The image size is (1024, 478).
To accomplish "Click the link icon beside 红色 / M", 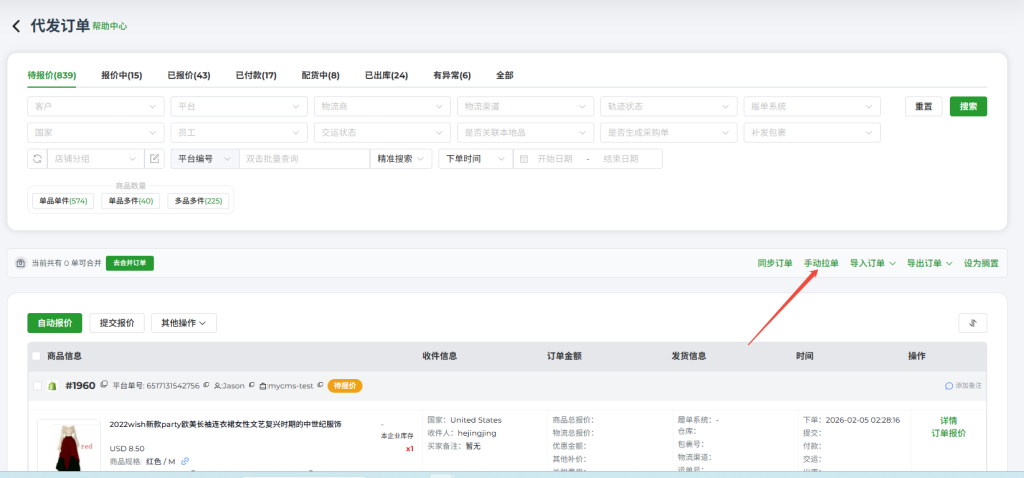I will (185, 461).
